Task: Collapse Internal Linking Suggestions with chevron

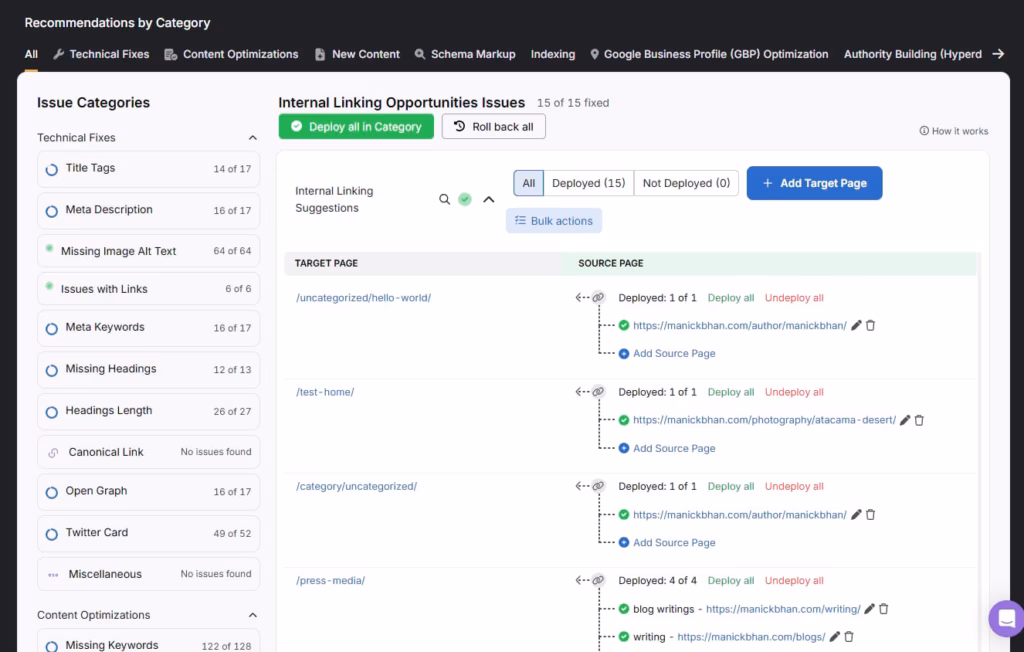Action: click(489, 199)
